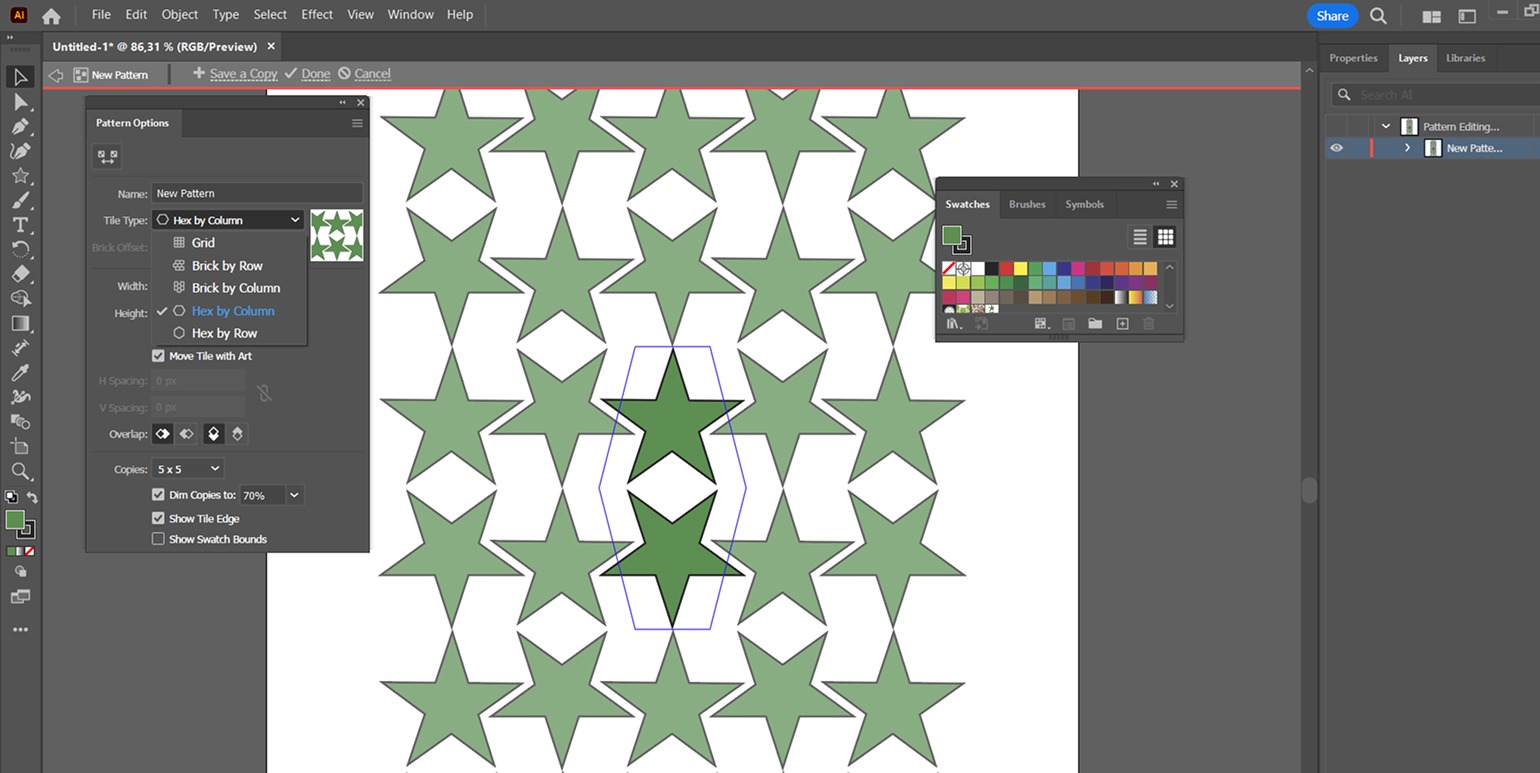Open the Properties panel tab
Image resolution: width=1540 pixels, height=773 pixels.
pos(1353,58)
